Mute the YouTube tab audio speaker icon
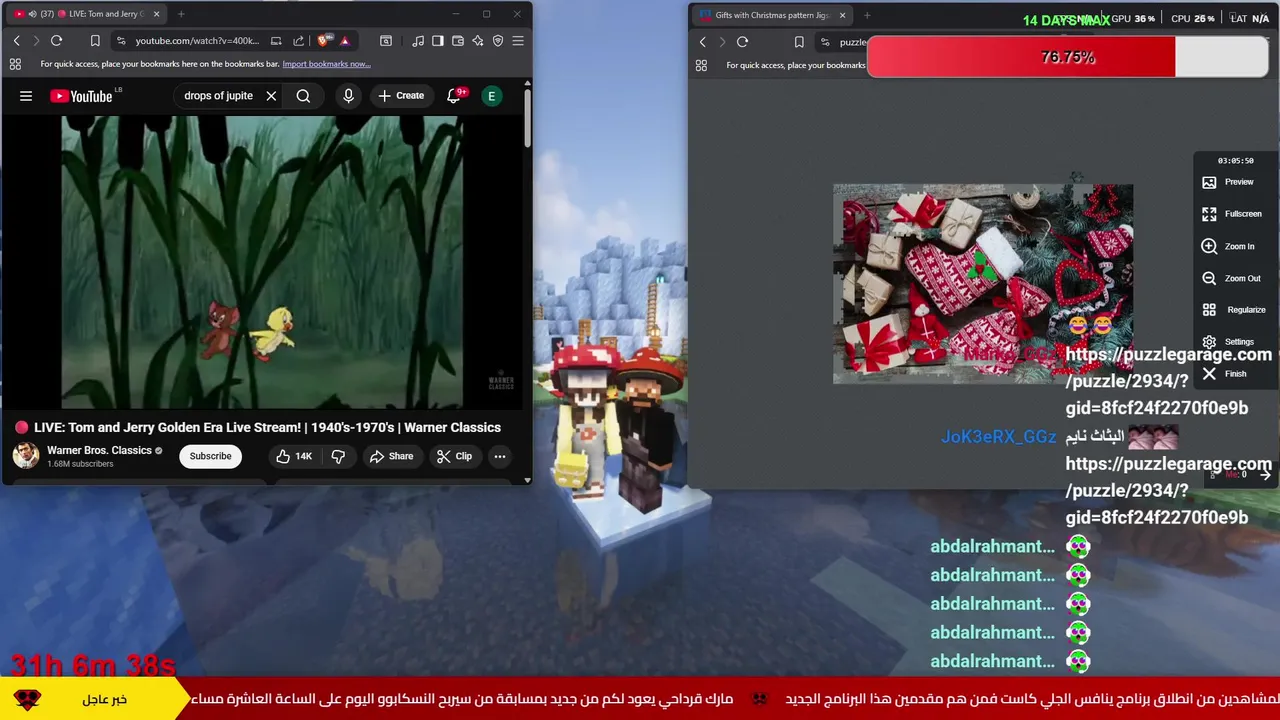1280x720 pixels. (x=32, y=14)
